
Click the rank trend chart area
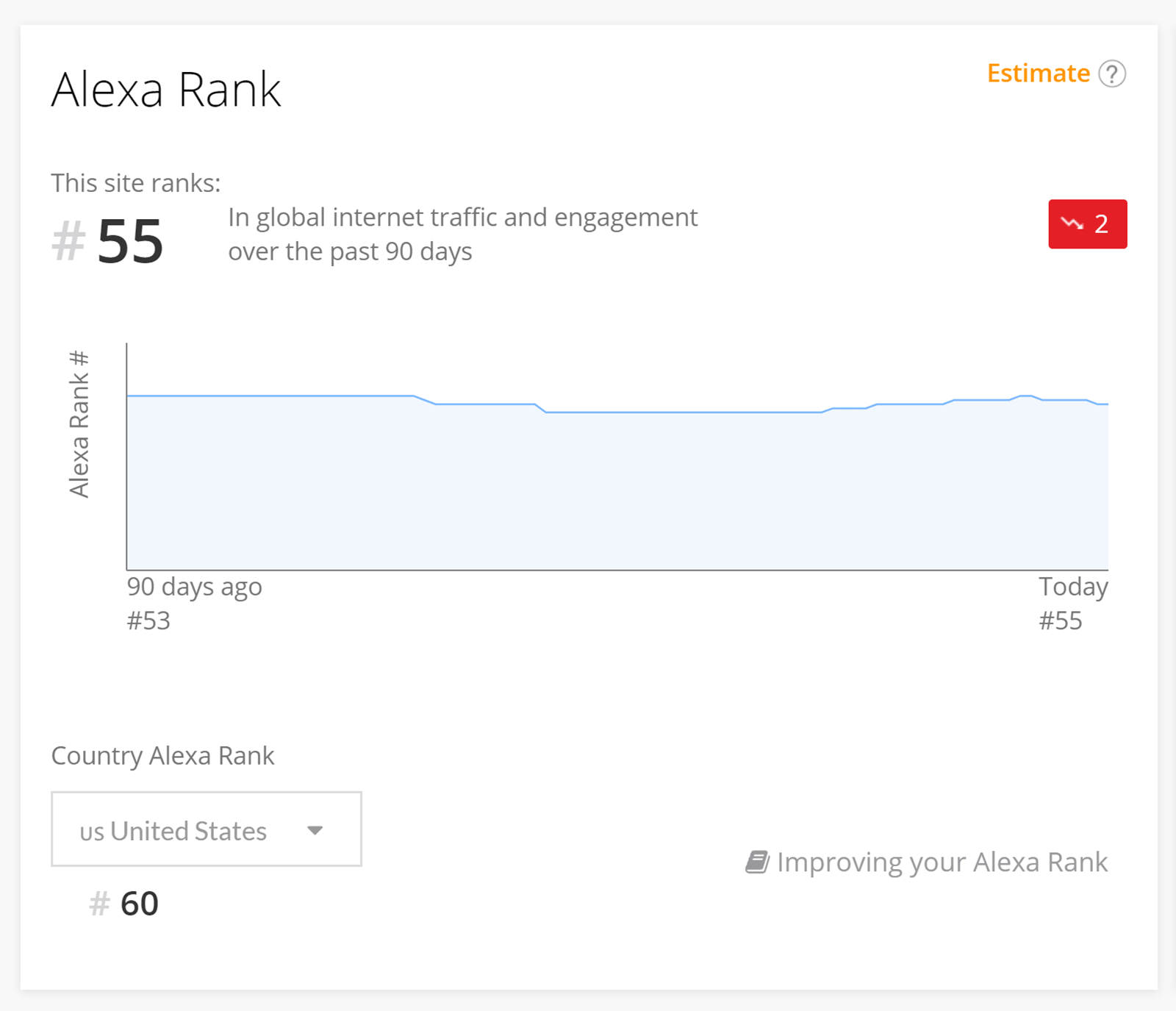coord(617,457)
